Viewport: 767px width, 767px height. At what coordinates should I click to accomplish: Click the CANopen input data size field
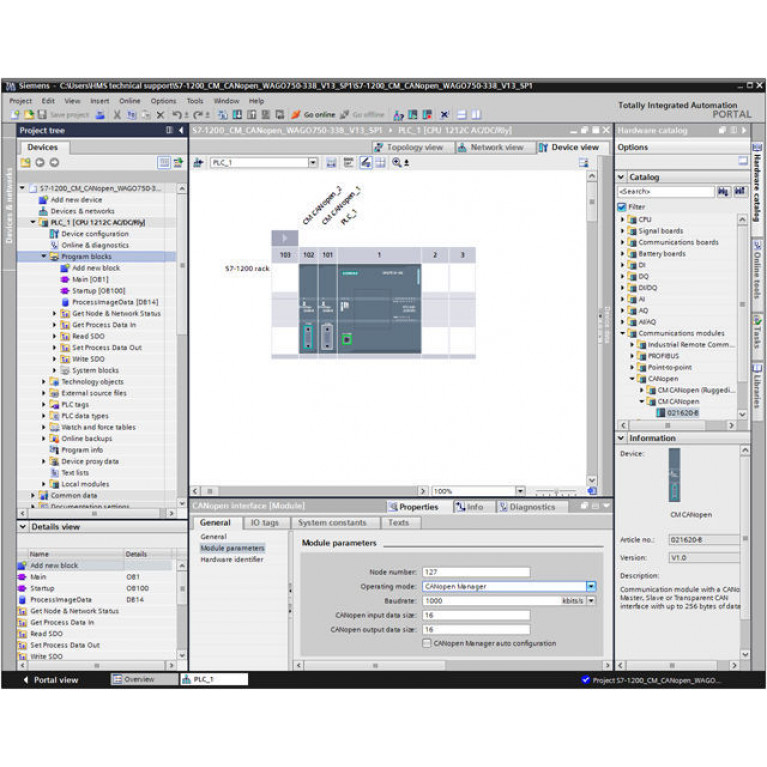[476, 615]
